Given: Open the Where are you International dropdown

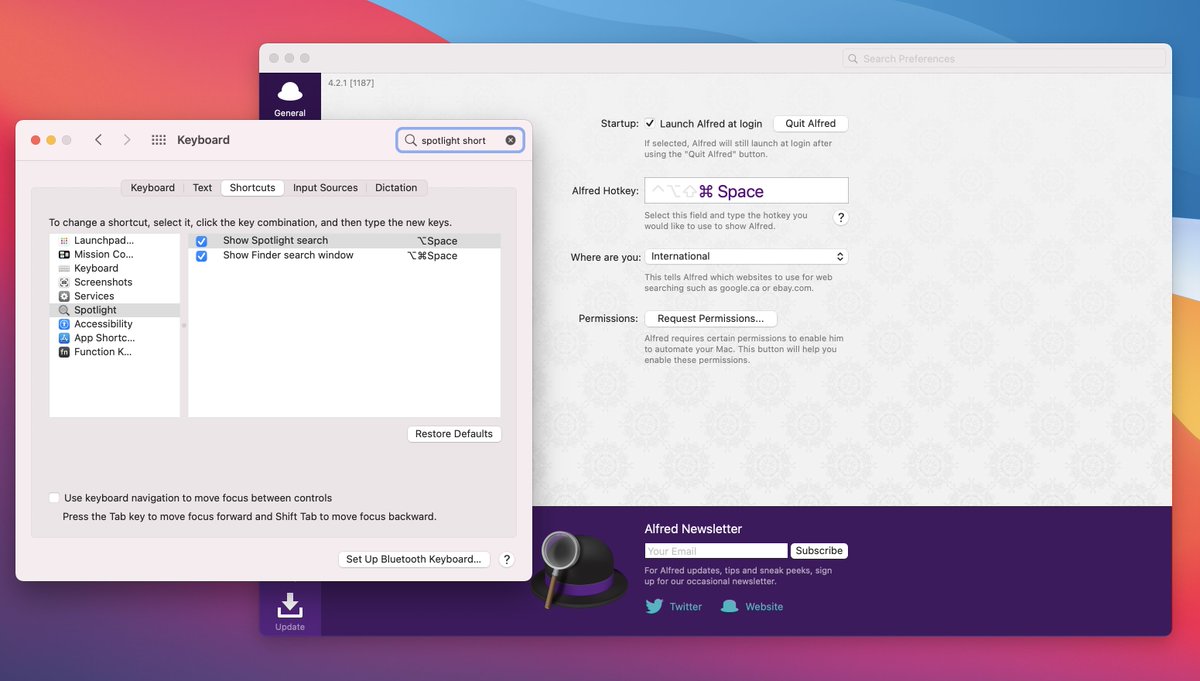Looking at the screenshot, I should tap(746, 257).
